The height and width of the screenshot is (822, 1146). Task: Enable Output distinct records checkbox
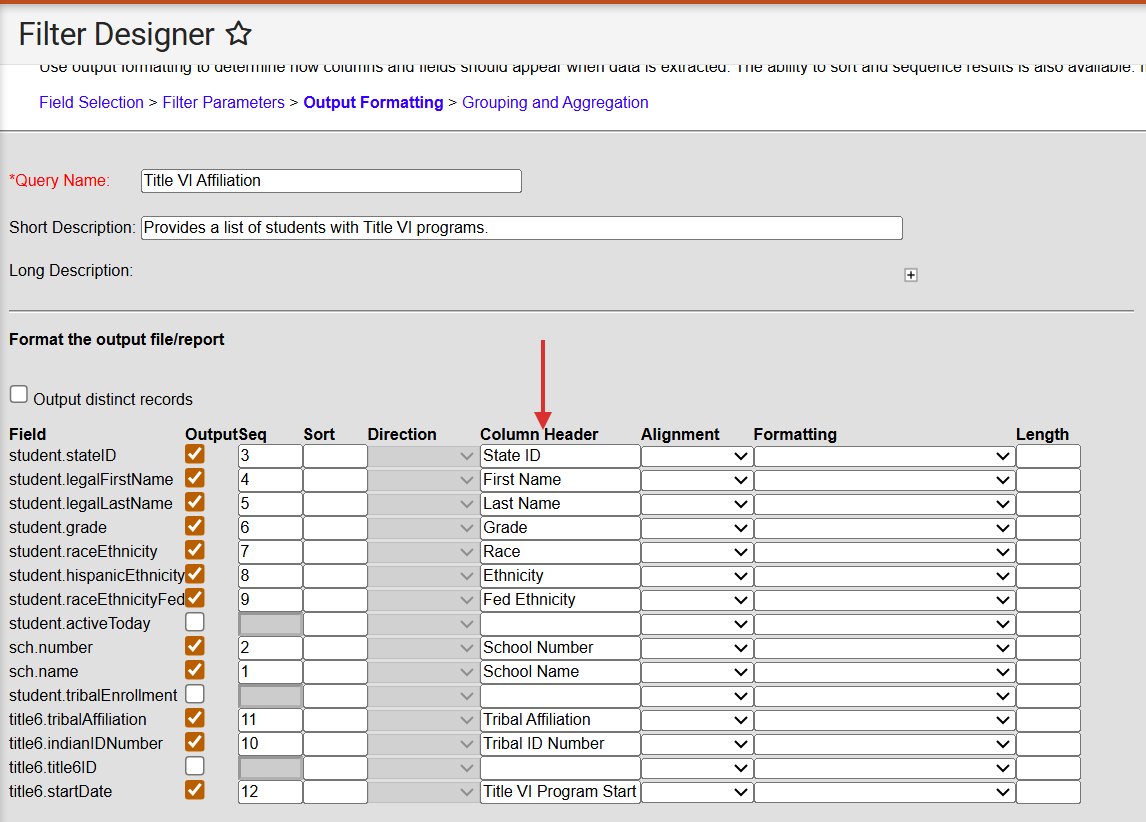click(19, 395)
